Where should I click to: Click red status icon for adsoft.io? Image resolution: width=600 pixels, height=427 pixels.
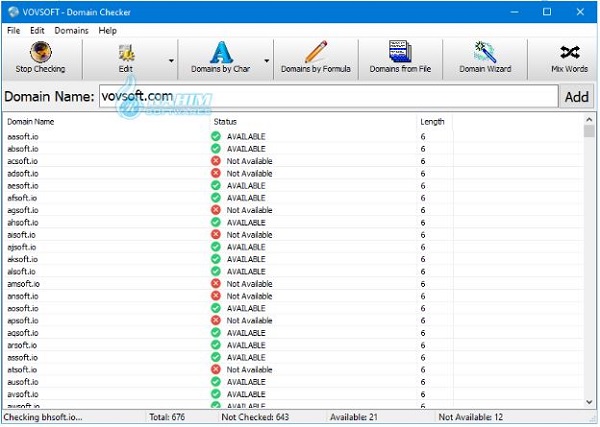(216, 173)
